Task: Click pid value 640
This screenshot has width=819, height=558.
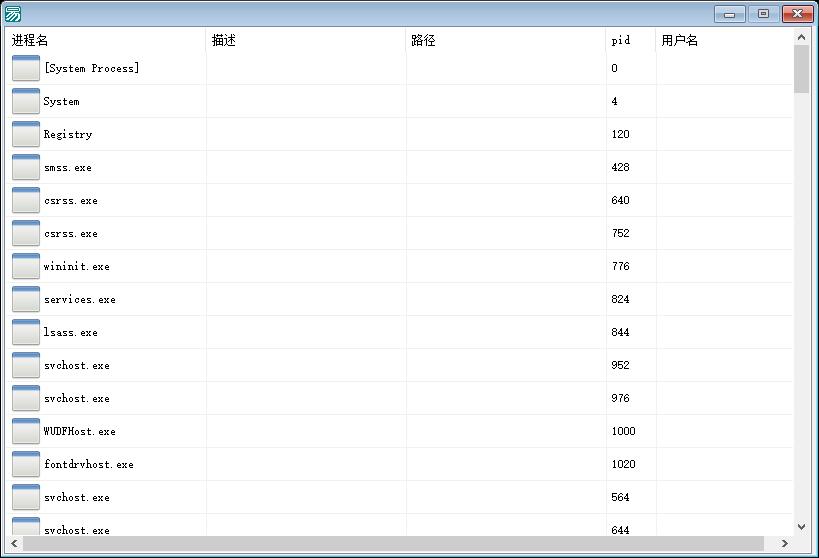Action: click(x=621, y=200)
